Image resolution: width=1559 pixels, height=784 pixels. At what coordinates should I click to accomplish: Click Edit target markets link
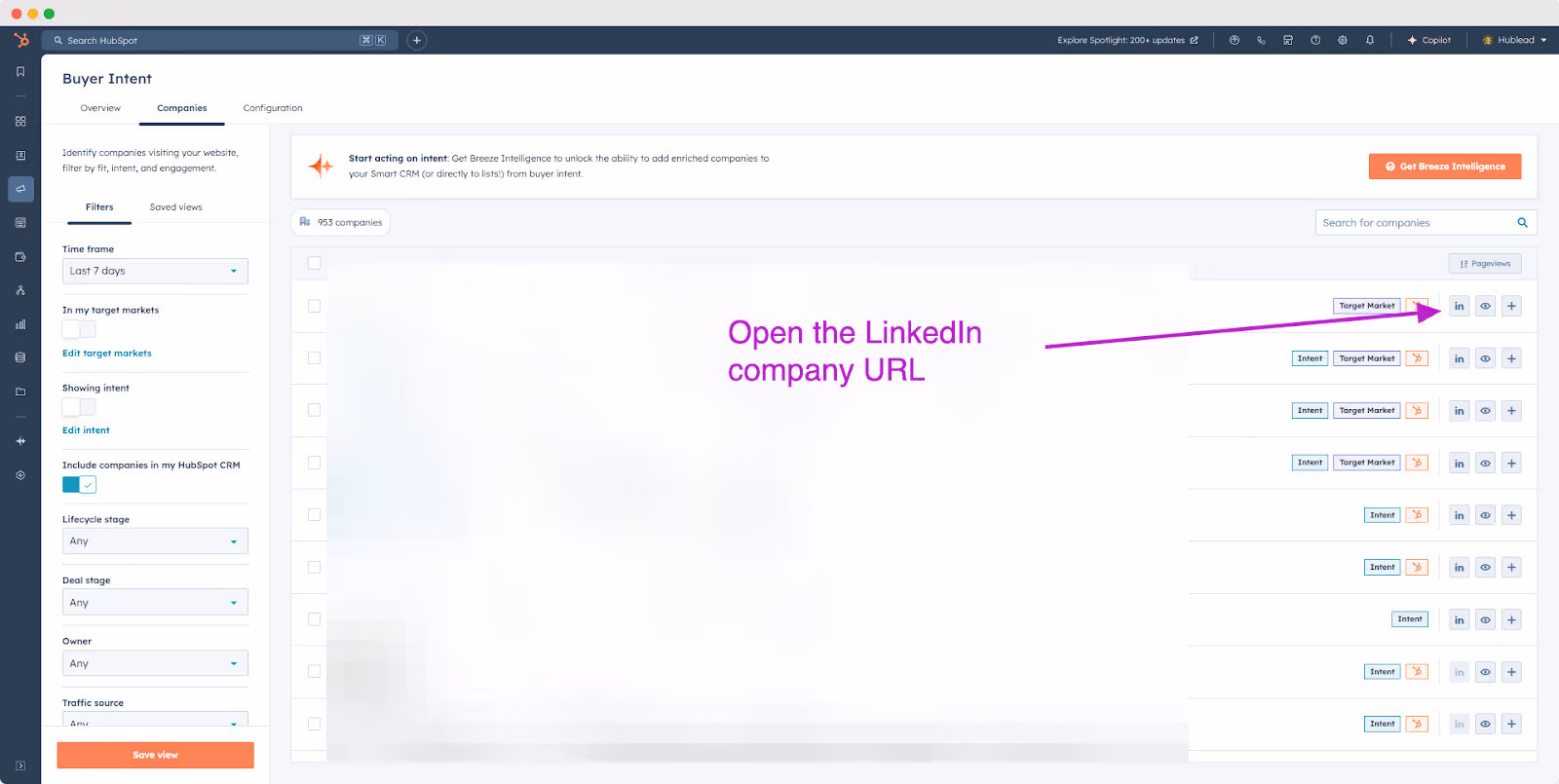(x=107, y=354)
